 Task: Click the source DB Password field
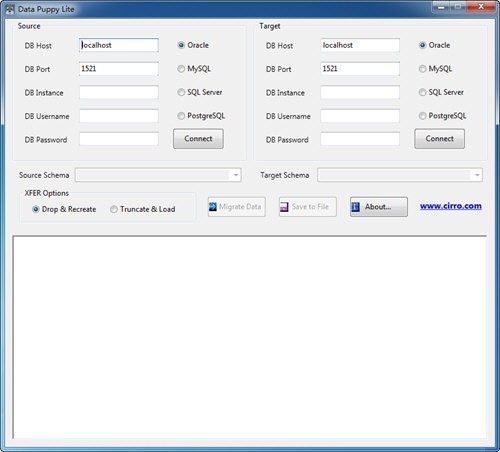click(x=119, y=139)
